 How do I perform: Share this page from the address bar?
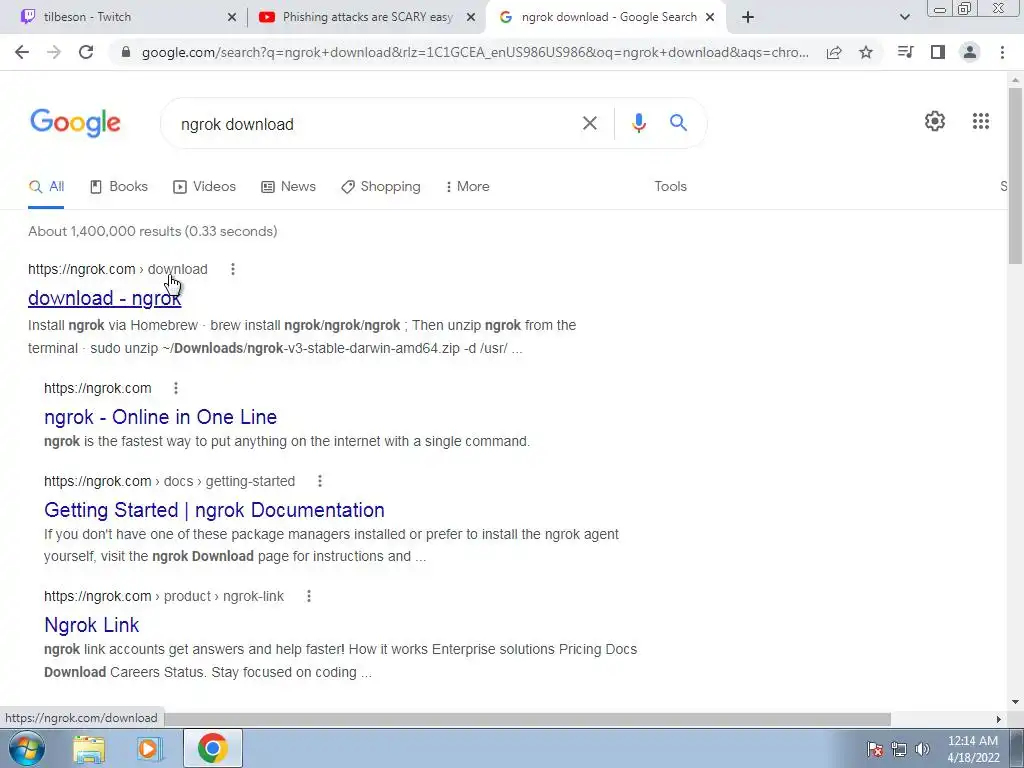pyautogui.click(x=834, y=52)
